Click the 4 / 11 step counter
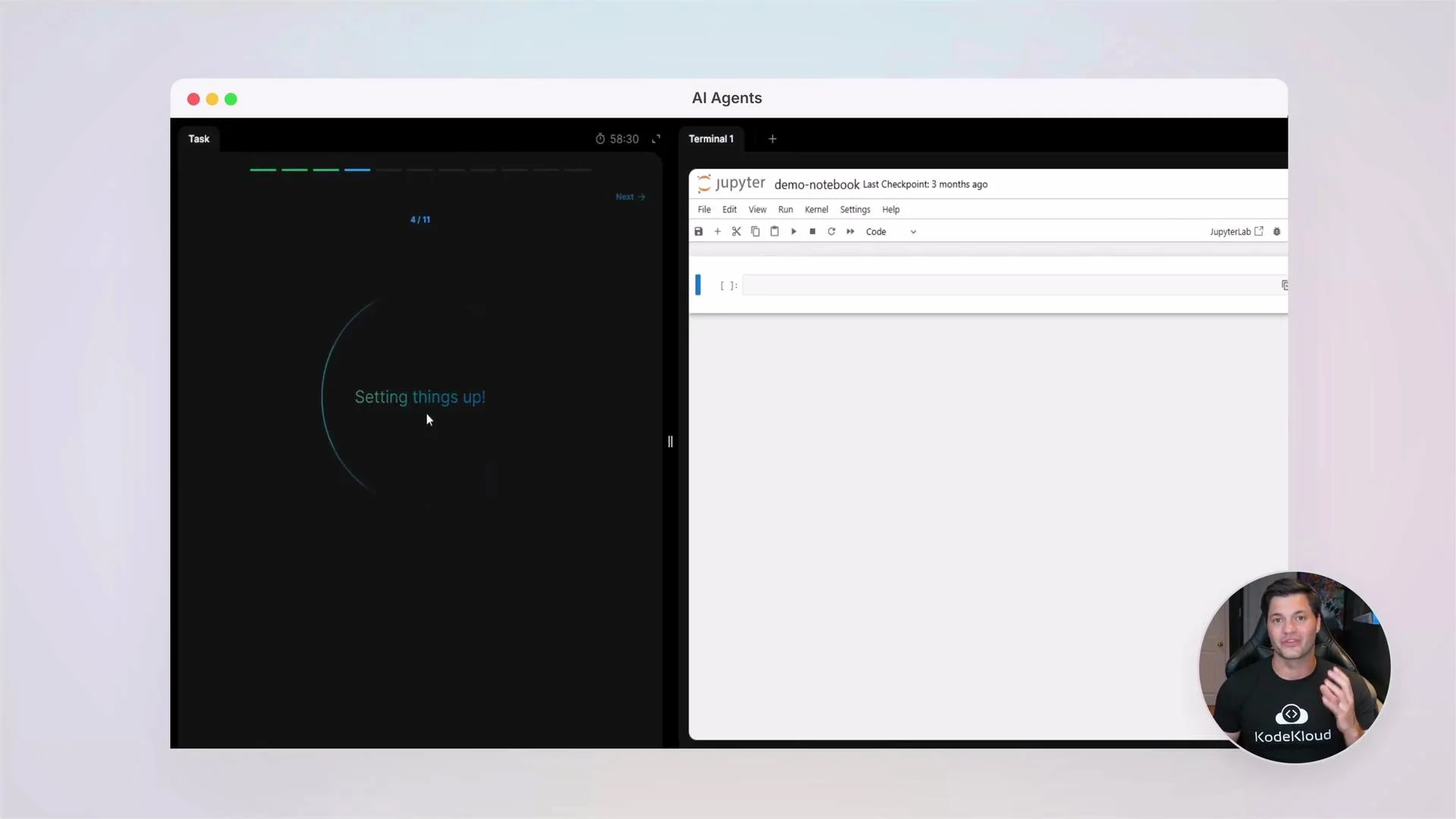The width and height of the screenshot is (1456, 819). pyautogui.click(x=420, y=220)
